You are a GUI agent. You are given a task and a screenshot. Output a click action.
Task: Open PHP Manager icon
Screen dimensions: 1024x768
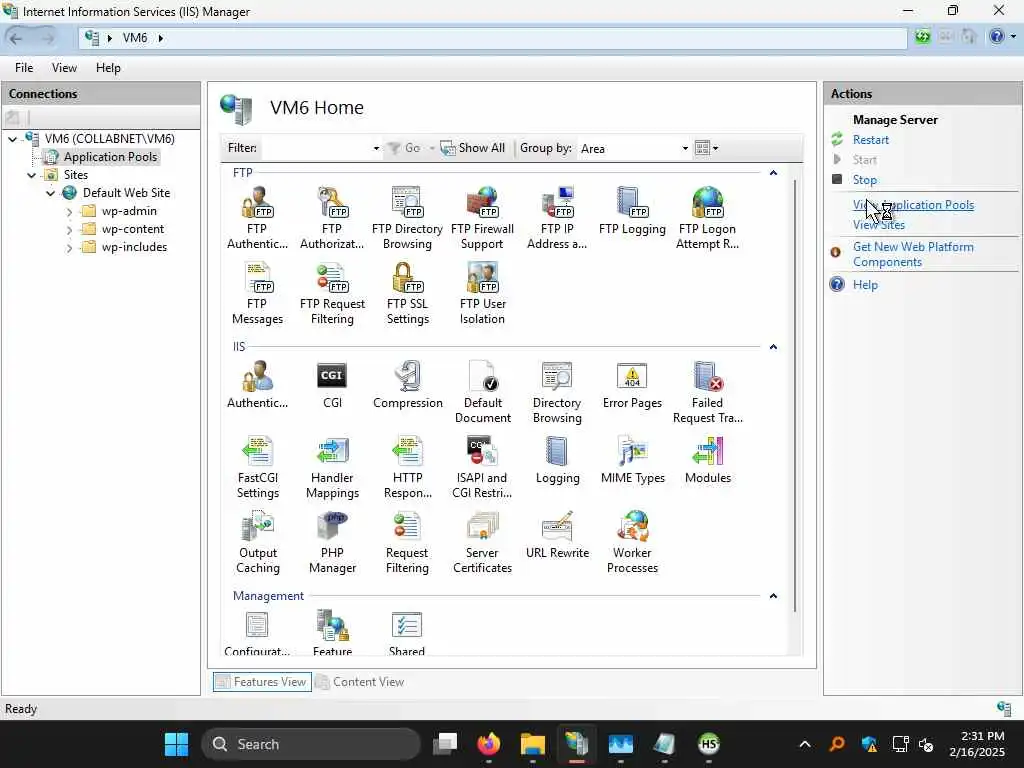point(332,542)
